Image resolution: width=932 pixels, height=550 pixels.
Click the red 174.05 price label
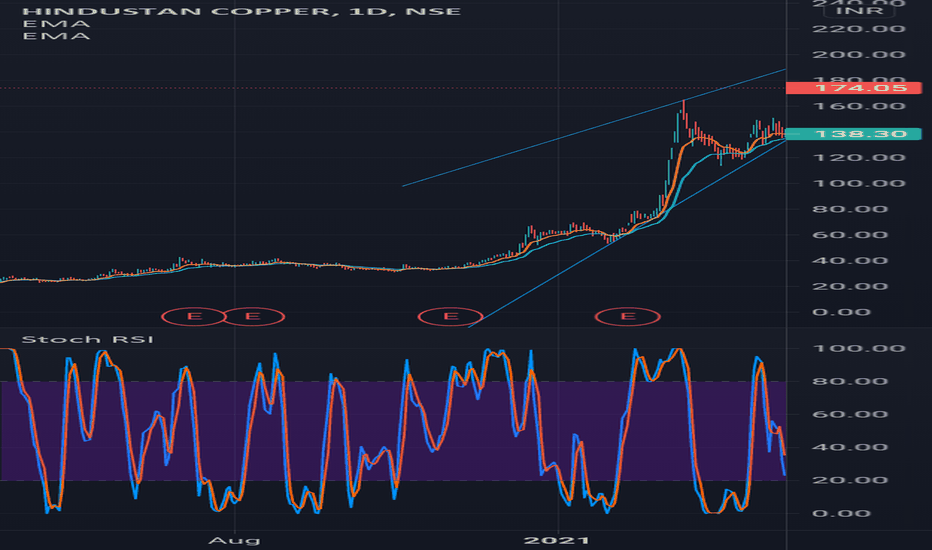[854, 88]
